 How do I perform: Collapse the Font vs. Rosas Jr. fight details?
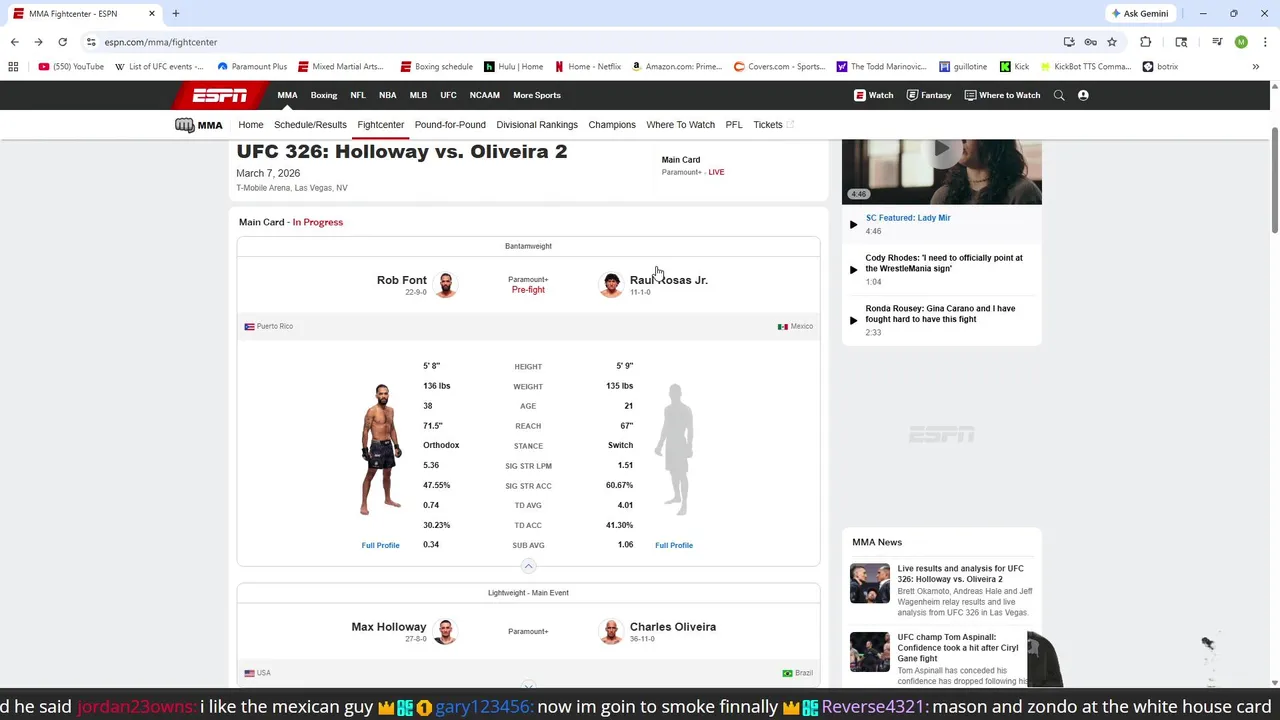click(x=528, y=566)
